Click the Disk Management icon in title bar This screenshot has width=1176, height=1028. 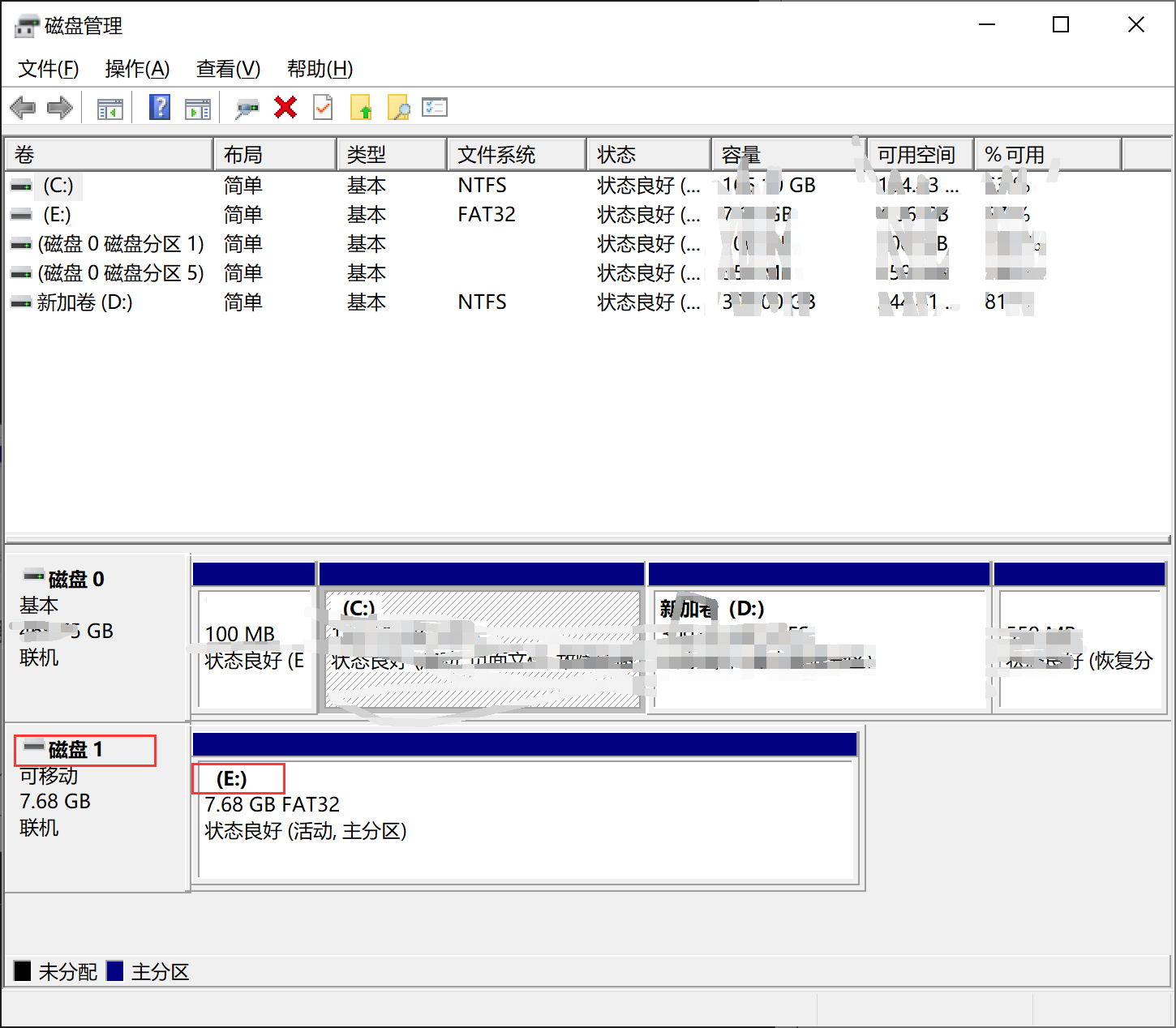pos(27,24)
